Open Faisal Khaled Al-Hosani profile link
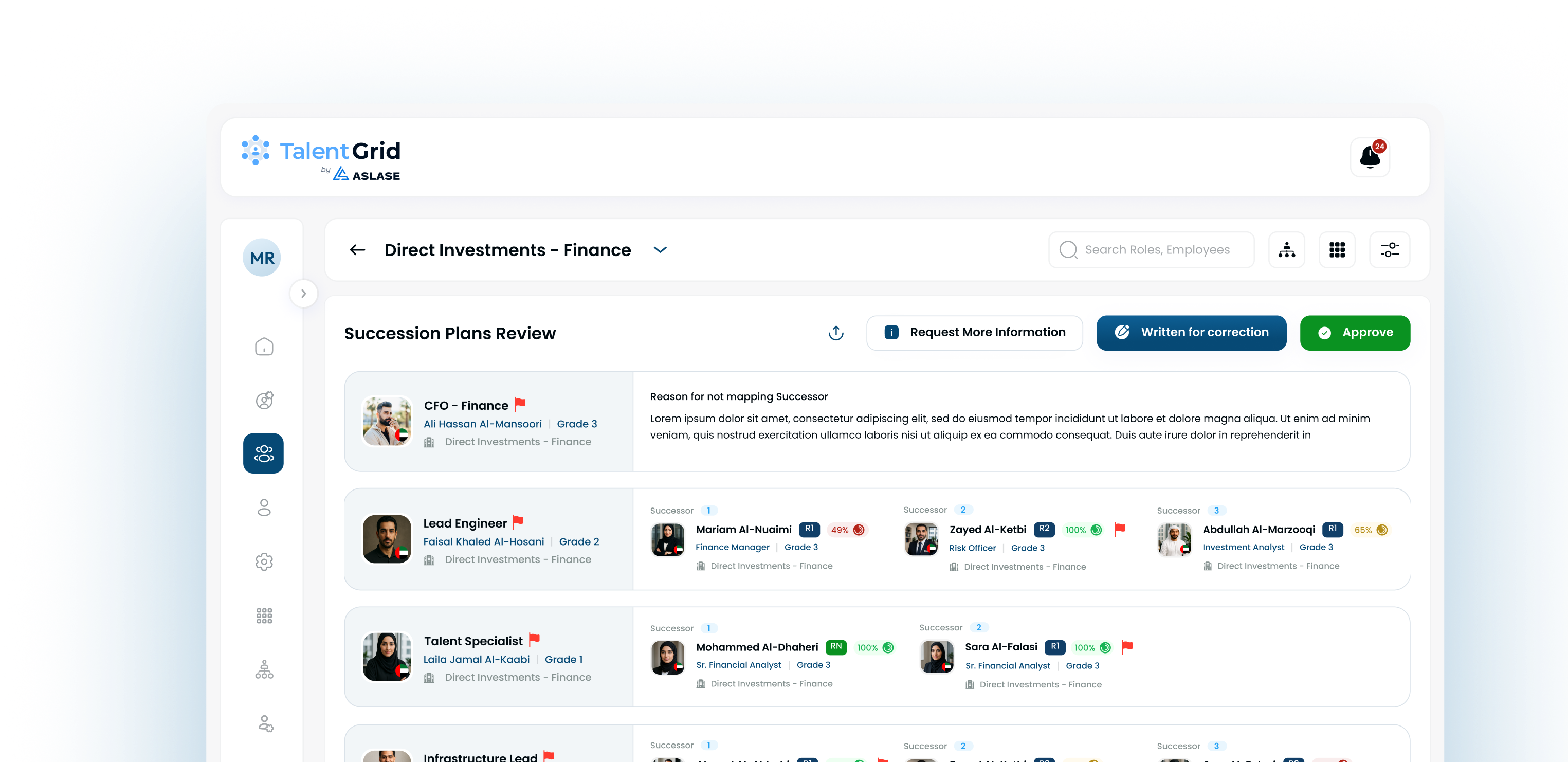The image size is (1568, 762). coord(484,541)
